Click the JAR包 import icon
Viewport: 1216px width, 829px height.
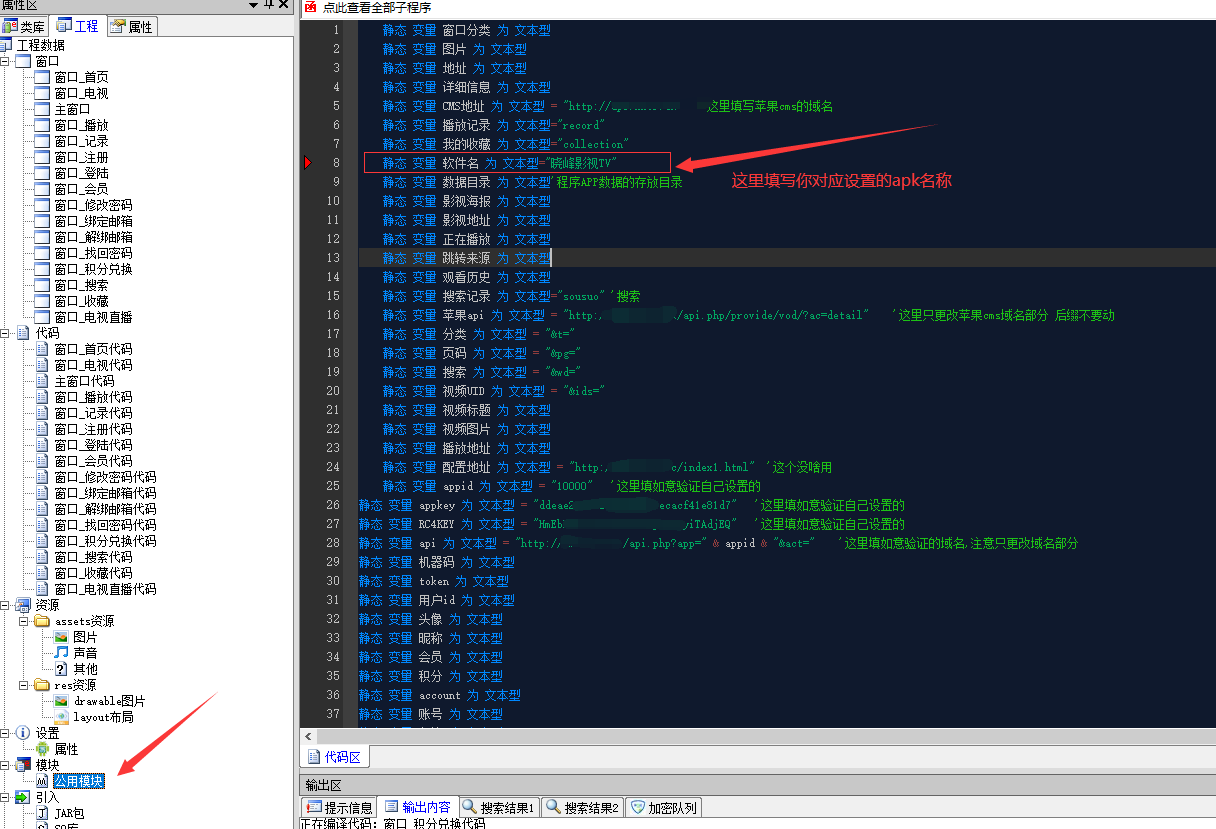42,813
